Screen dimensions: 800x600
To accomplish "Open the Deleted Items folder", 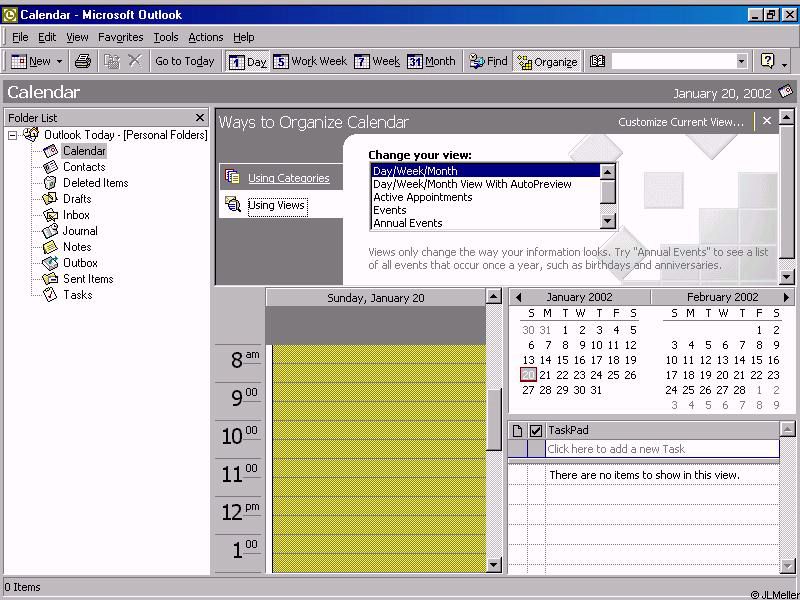I will (95, 183).
